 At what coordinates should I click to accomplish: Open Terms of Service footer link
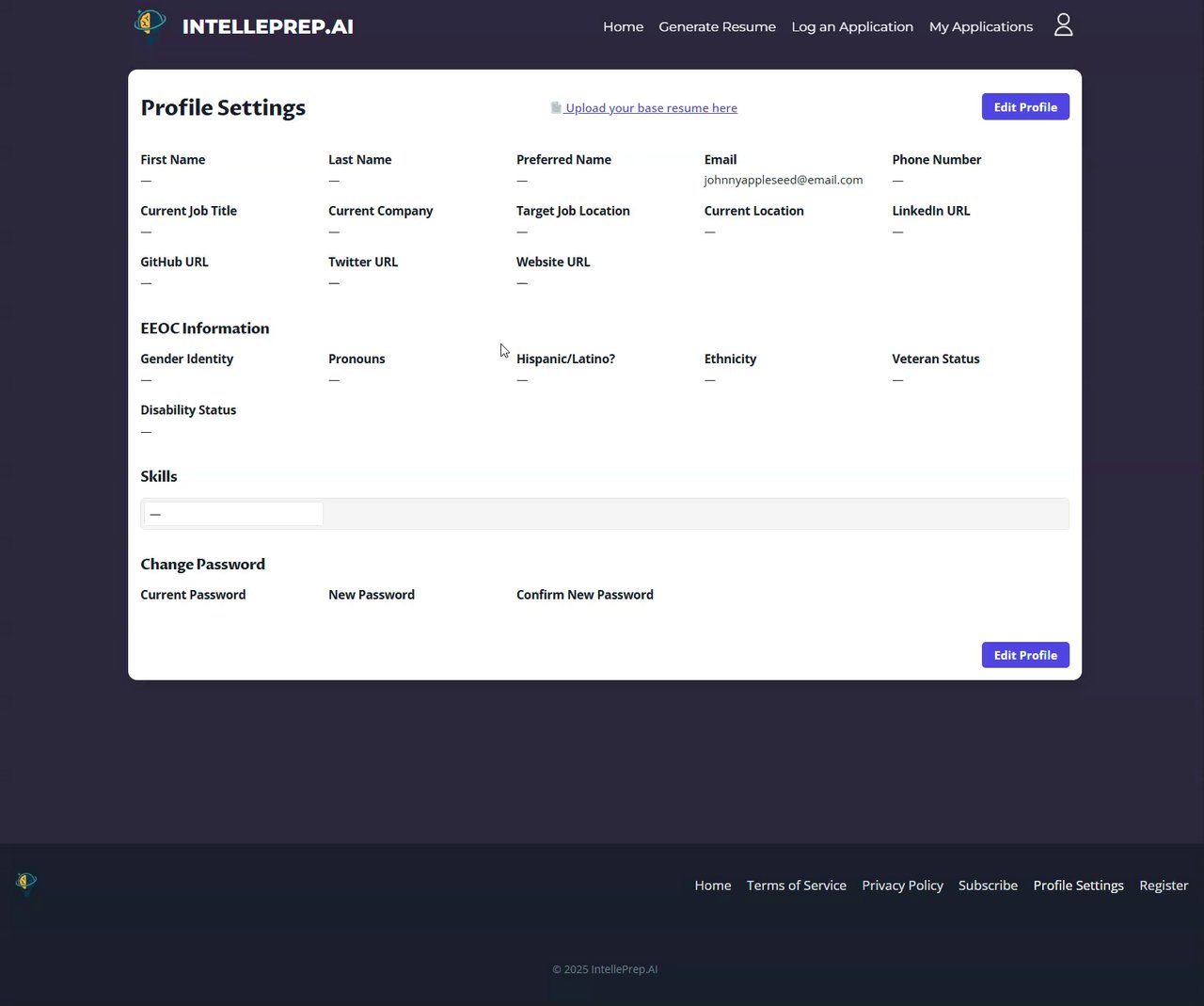pyautogui.click(x=797, y=886)
